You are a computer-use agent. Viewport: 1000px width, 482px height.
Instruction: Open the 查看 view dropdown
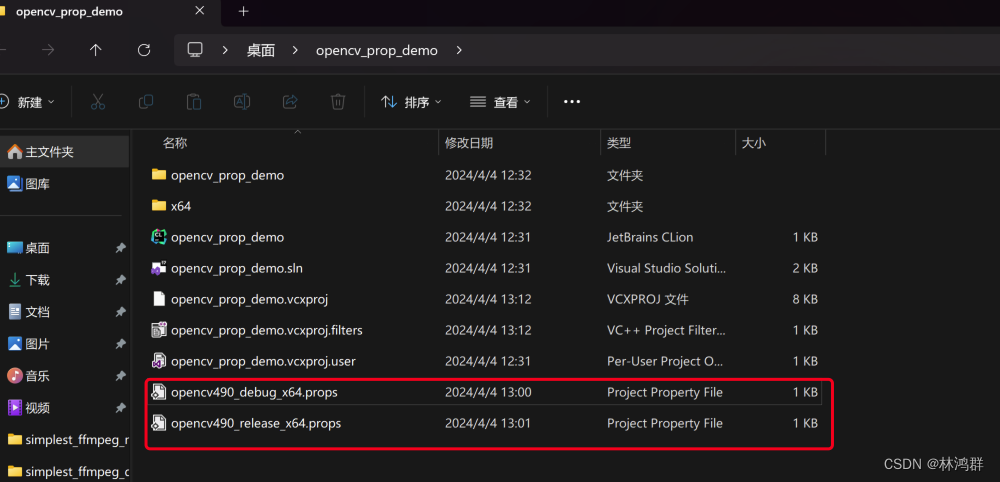click(x=500, y=102)
